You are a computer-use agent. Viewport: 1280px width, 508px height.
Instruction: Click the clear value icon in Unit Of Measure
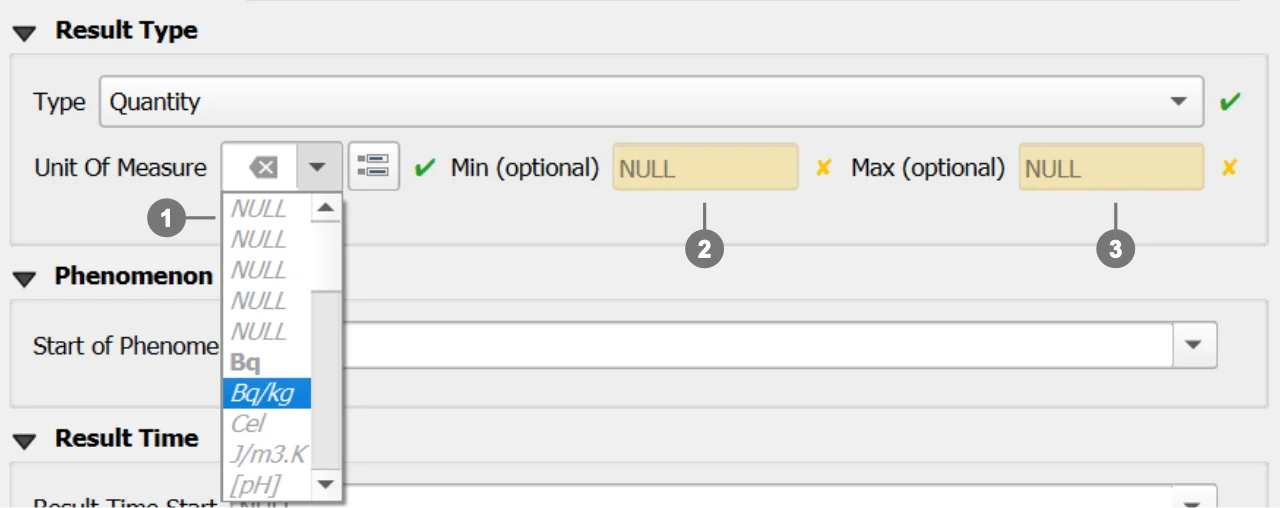click(262, 167)
